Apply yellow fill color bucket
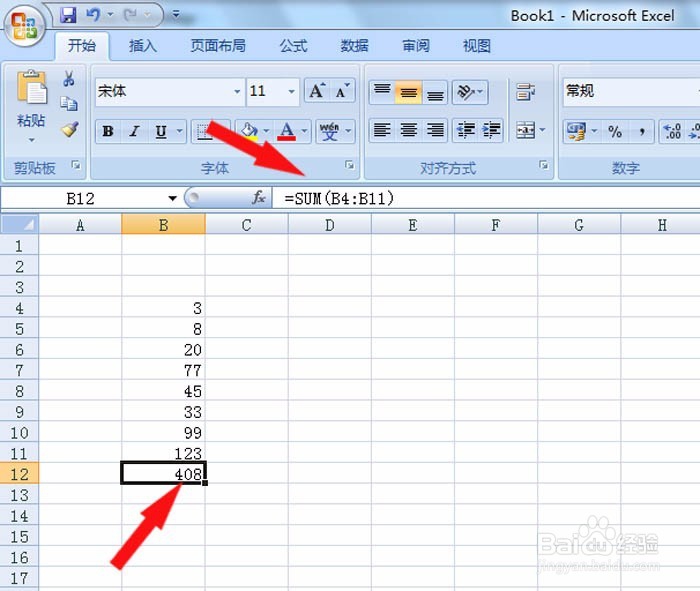700x591 pixels. [249, 131]
